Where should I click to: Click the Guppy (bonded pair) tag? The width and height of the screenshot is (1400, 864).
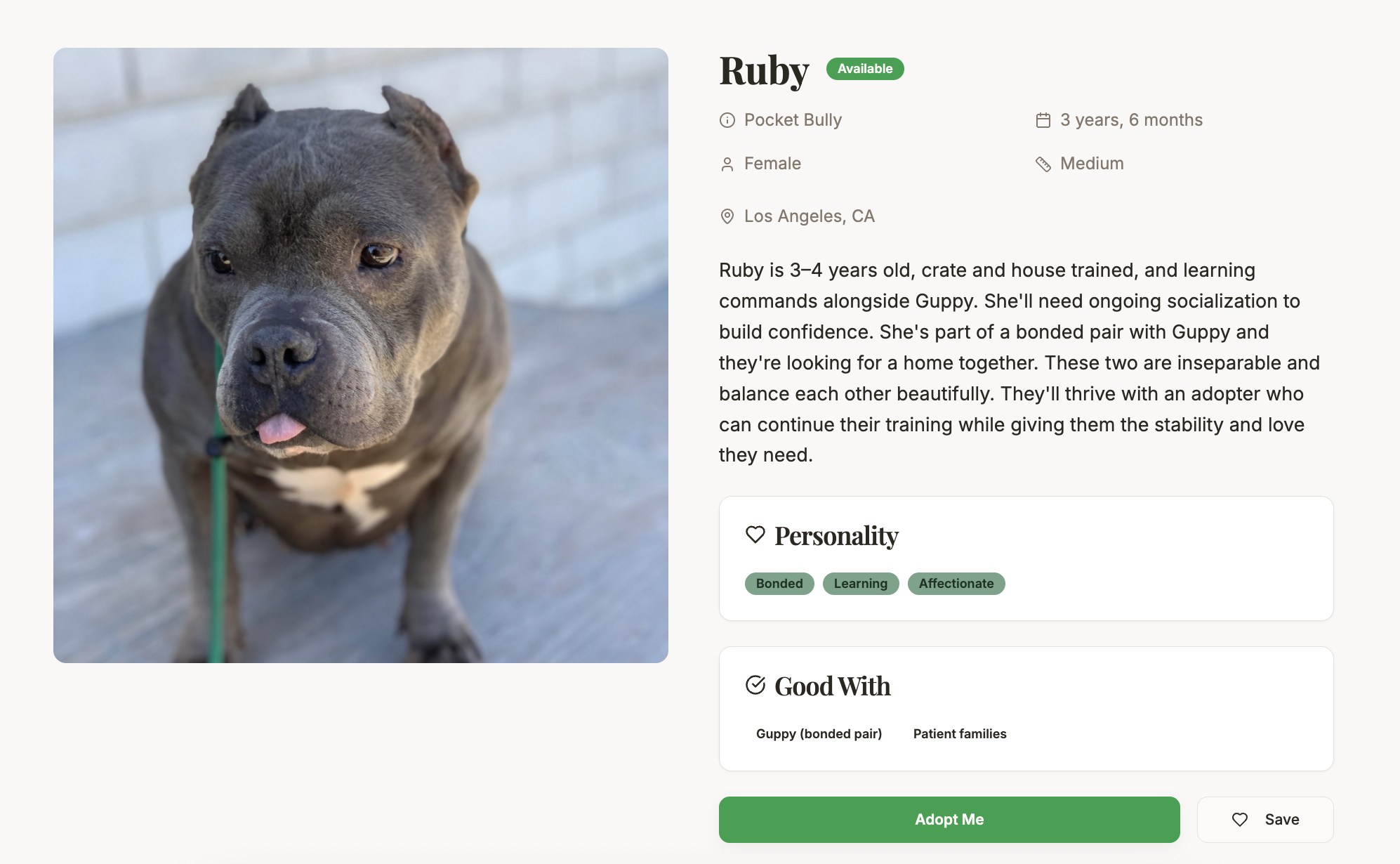coord(819,734)
